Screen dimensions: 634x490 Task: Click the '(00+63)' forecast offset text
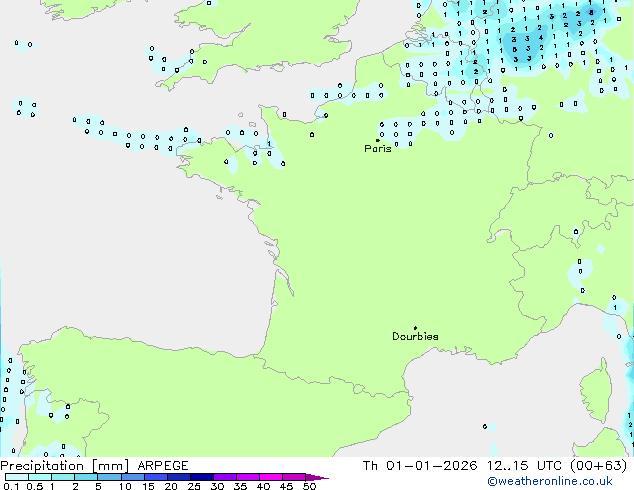pyautogui.click(x=598, y=466)
